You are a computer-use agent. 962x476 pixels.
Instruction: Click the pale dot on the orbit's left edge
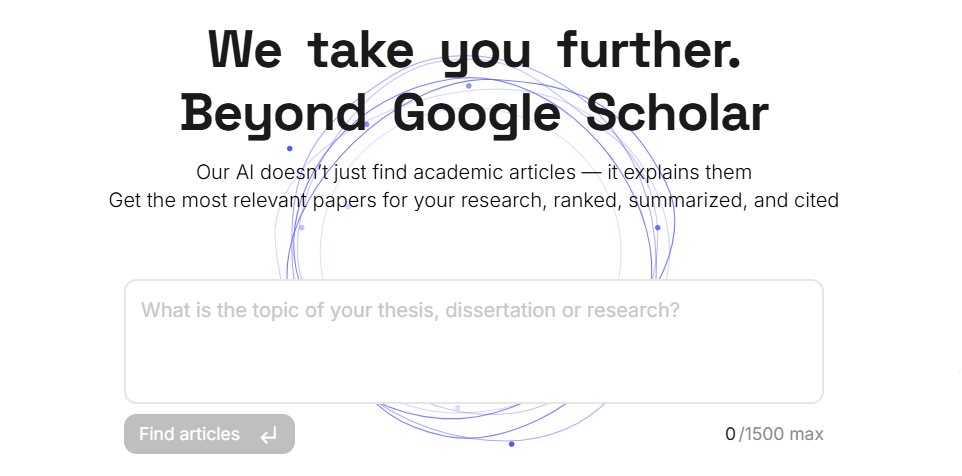[x=301, y=228]
